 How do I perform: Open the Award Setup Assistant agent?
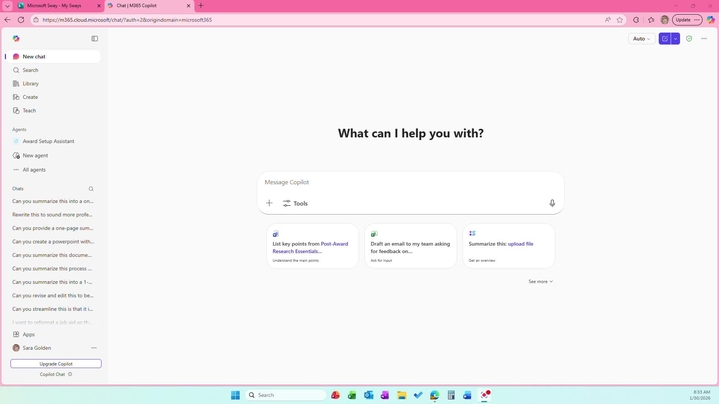[x=48, y=141]
